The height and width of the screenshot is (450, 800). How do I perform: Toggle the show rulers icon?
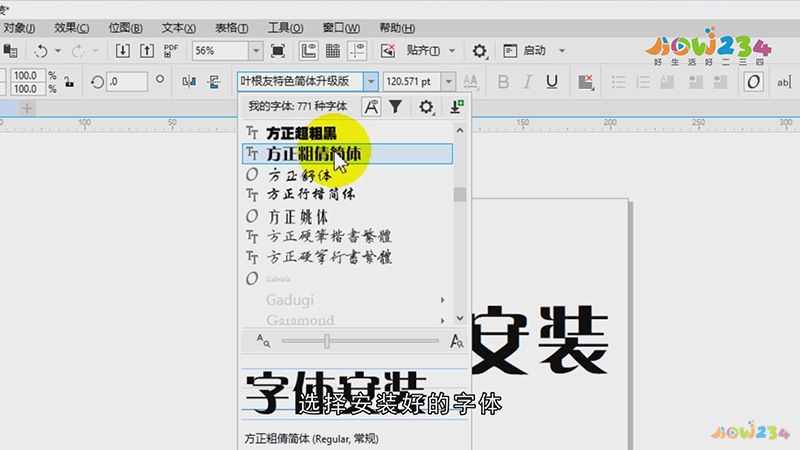[308, 51]
